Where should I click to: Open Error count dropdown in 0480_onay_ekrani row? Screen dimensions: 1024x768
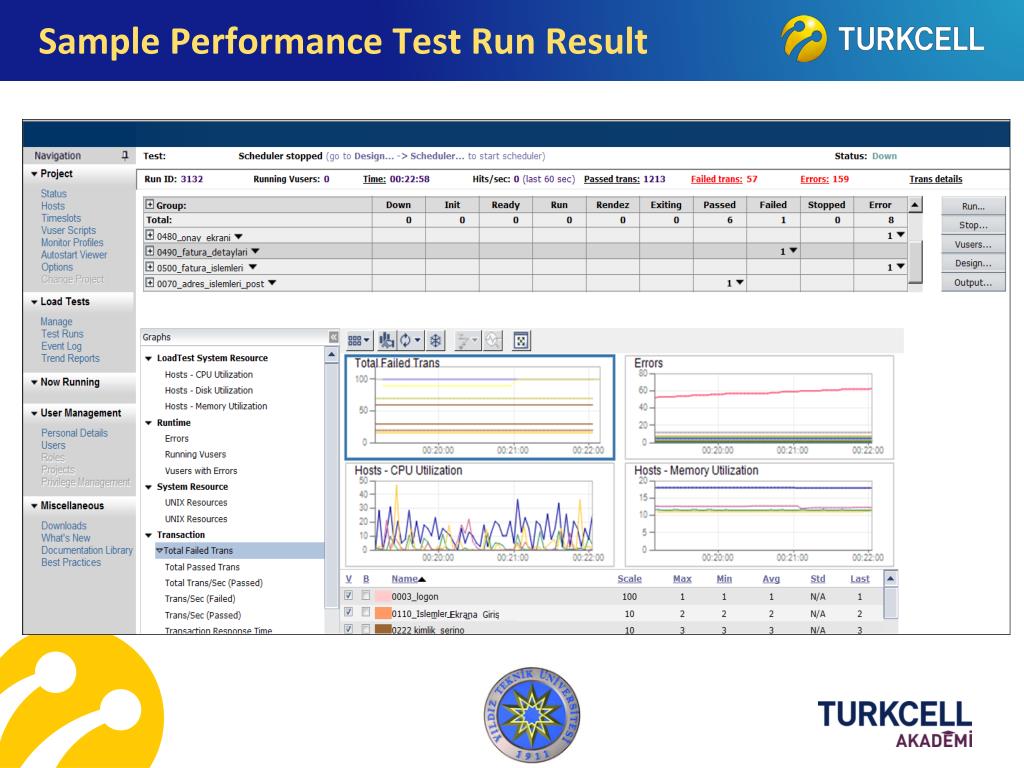(x=901, y=234)
